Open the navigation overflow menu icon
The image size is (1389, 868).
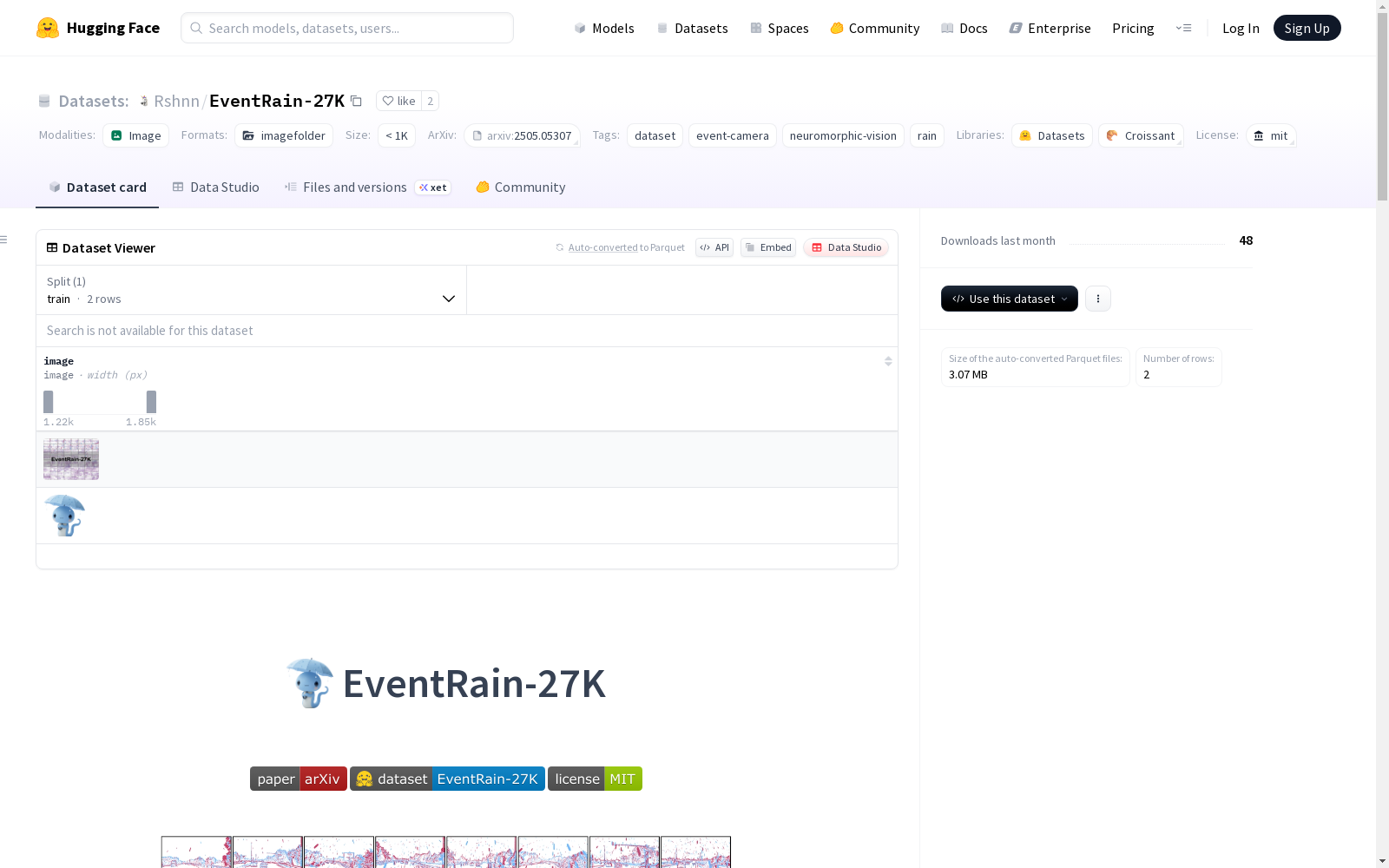pyautogui.click(x=1183, y=28)
